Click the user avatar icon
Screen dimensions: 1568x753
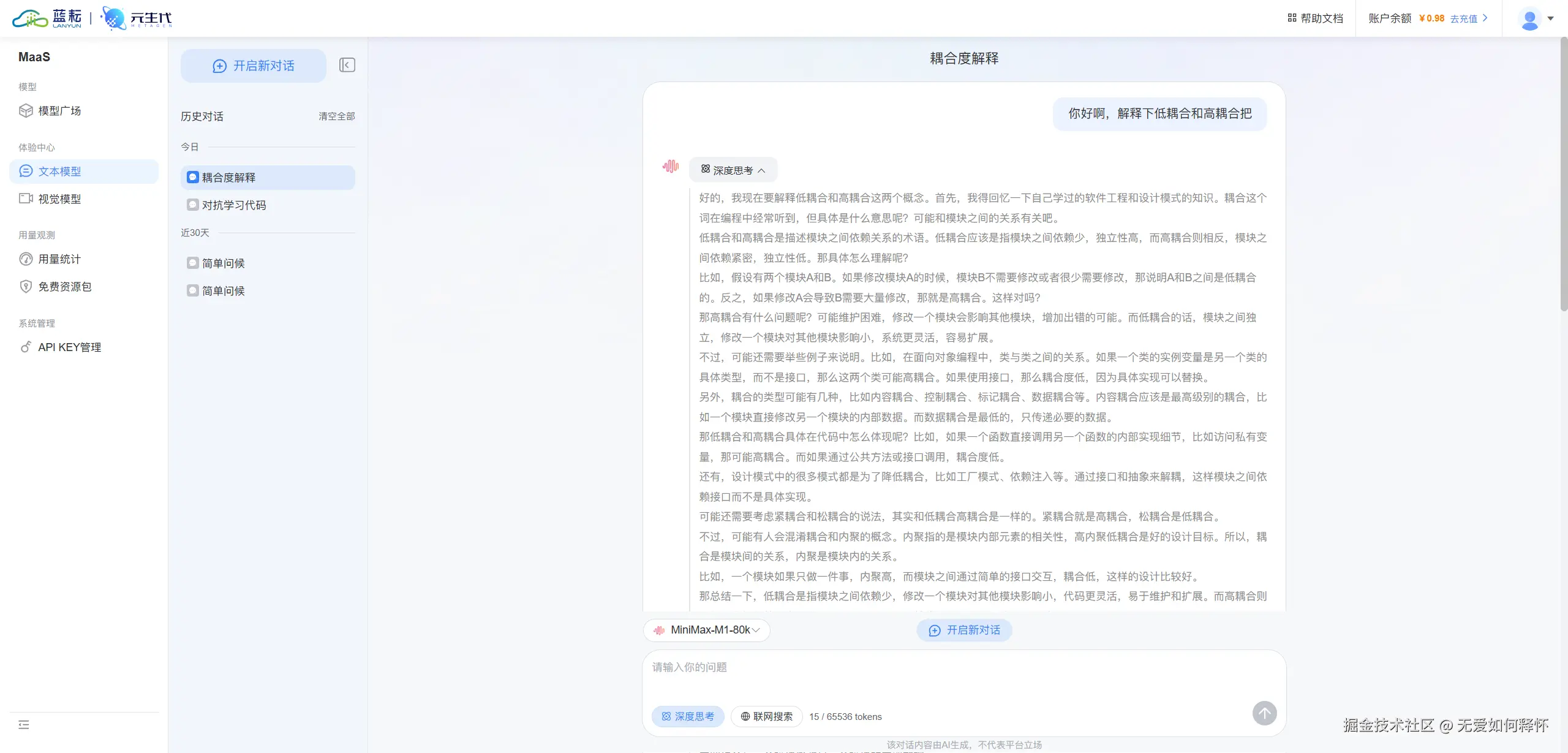(1529, 19)
